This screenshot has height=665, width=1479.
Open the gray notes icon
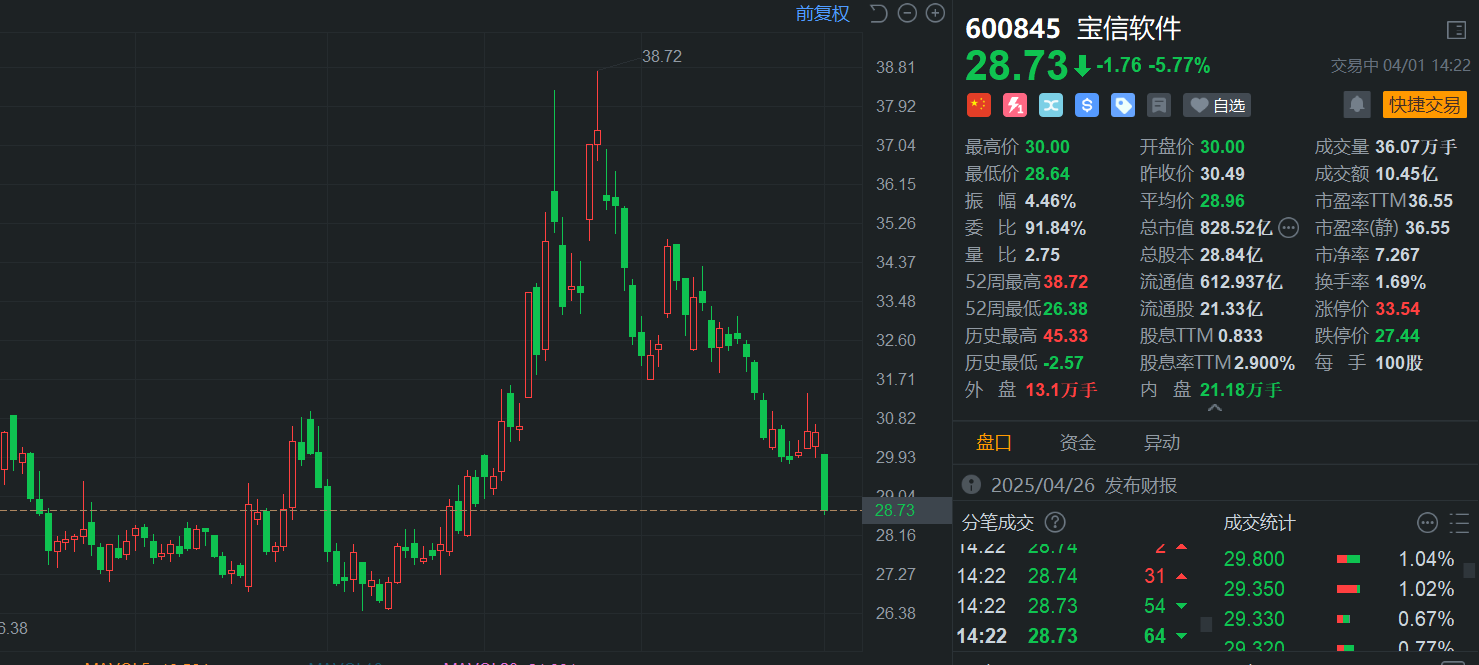1159,105
